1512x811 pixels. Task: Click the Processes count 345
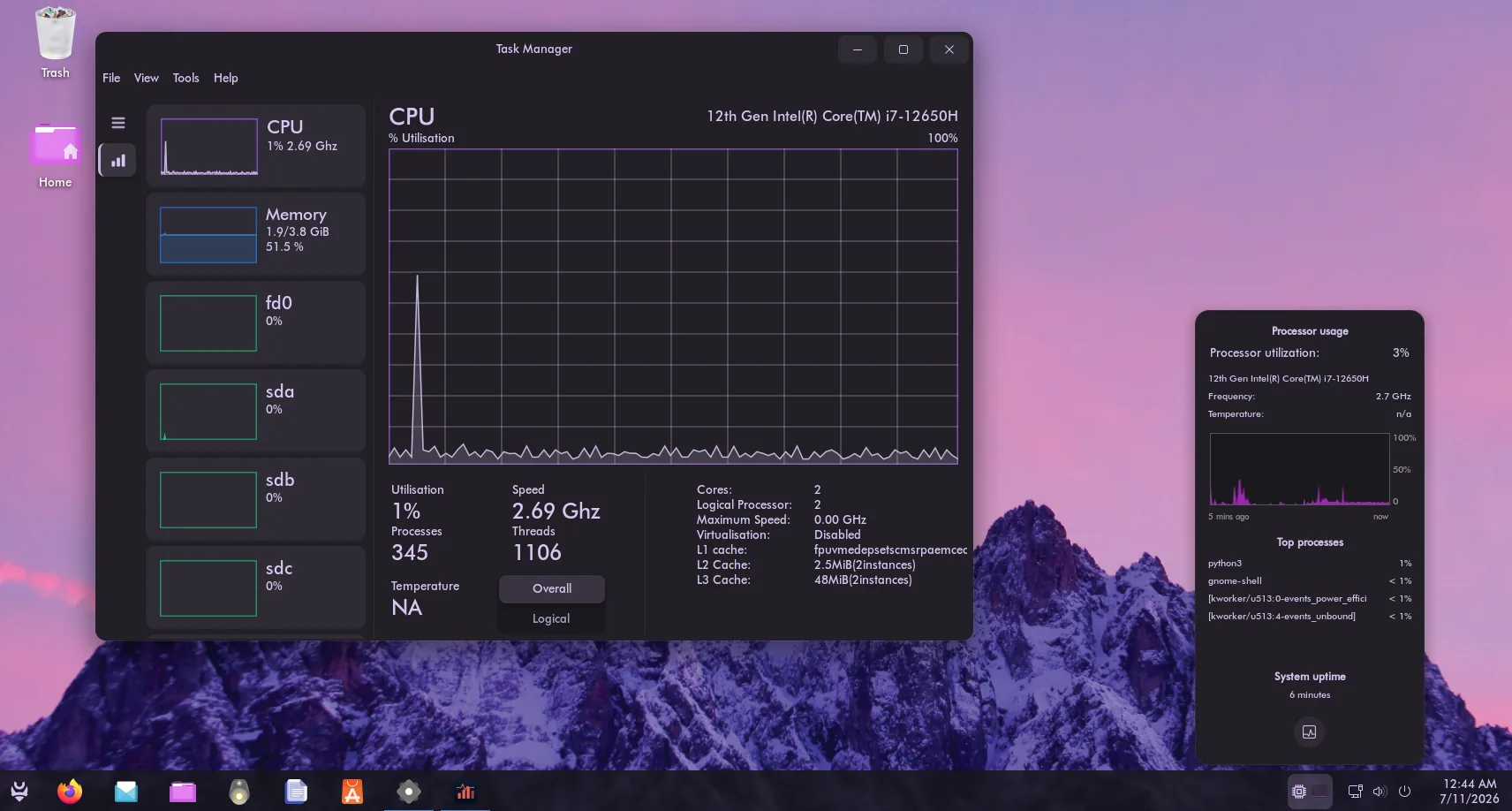pos(410,552)
